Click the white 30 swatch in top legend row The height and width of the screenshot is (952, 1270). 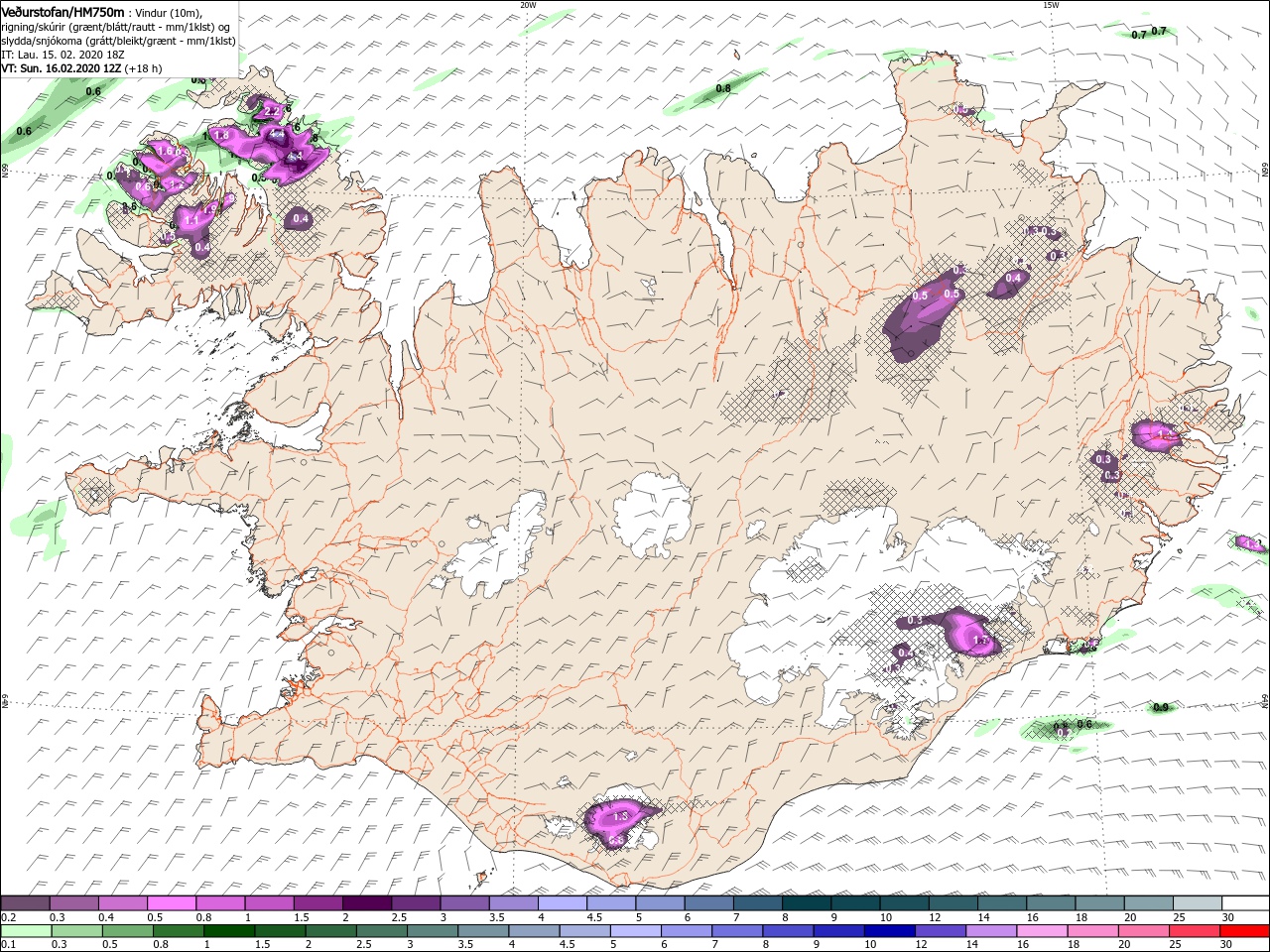(x=1245, y=903)
